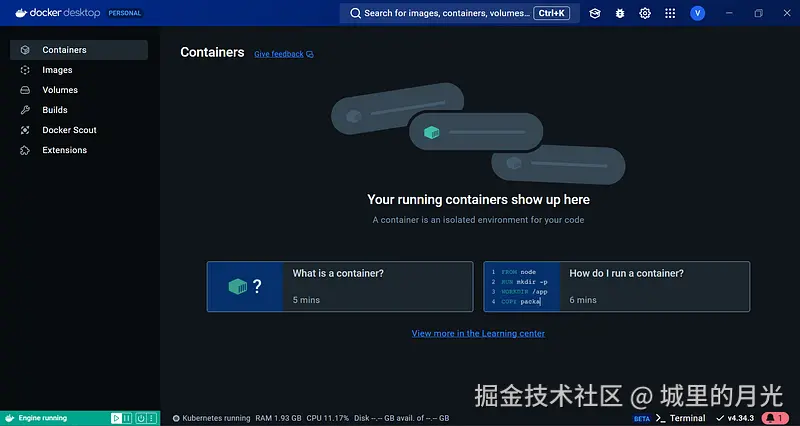Viewport: 800px width, 426px height.
Task: Click the engine power button
Action: [x=141, y=418]
